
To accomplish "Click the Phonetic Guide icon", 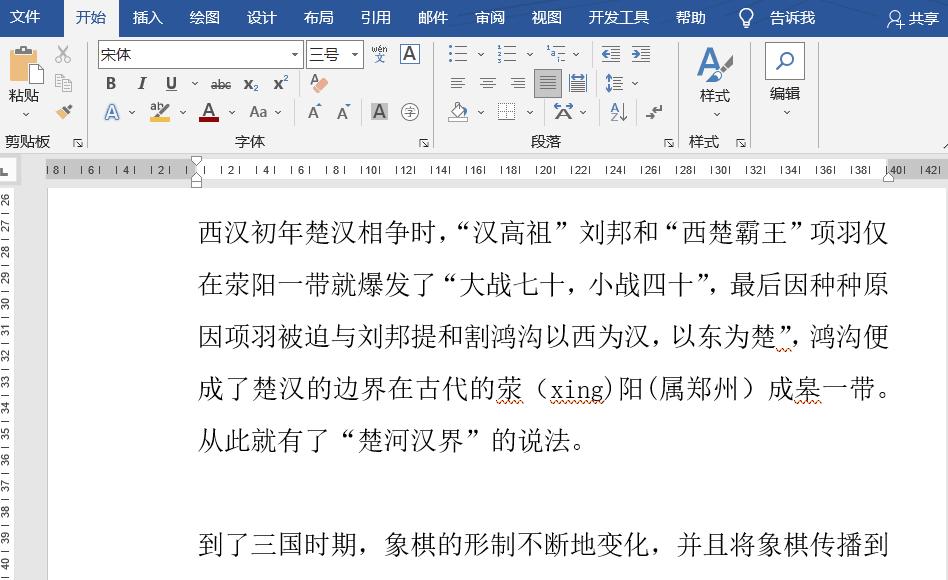I will 379,54.
